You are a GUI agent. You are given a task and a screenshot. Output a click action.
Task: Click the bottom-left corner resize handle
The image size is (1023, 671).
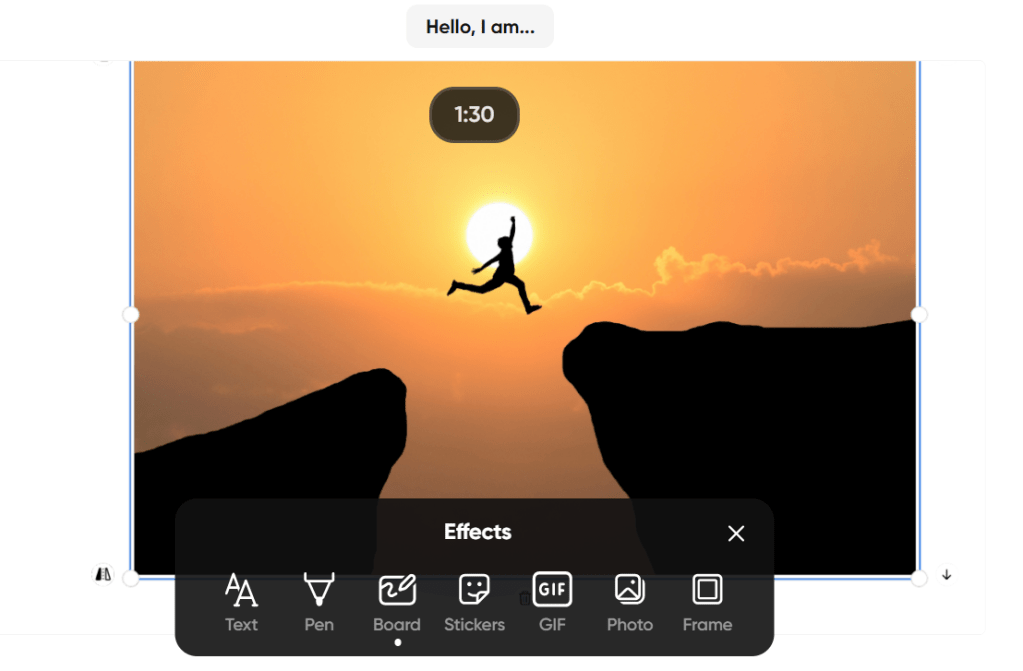pyautogui.click(x=130, y=578)
